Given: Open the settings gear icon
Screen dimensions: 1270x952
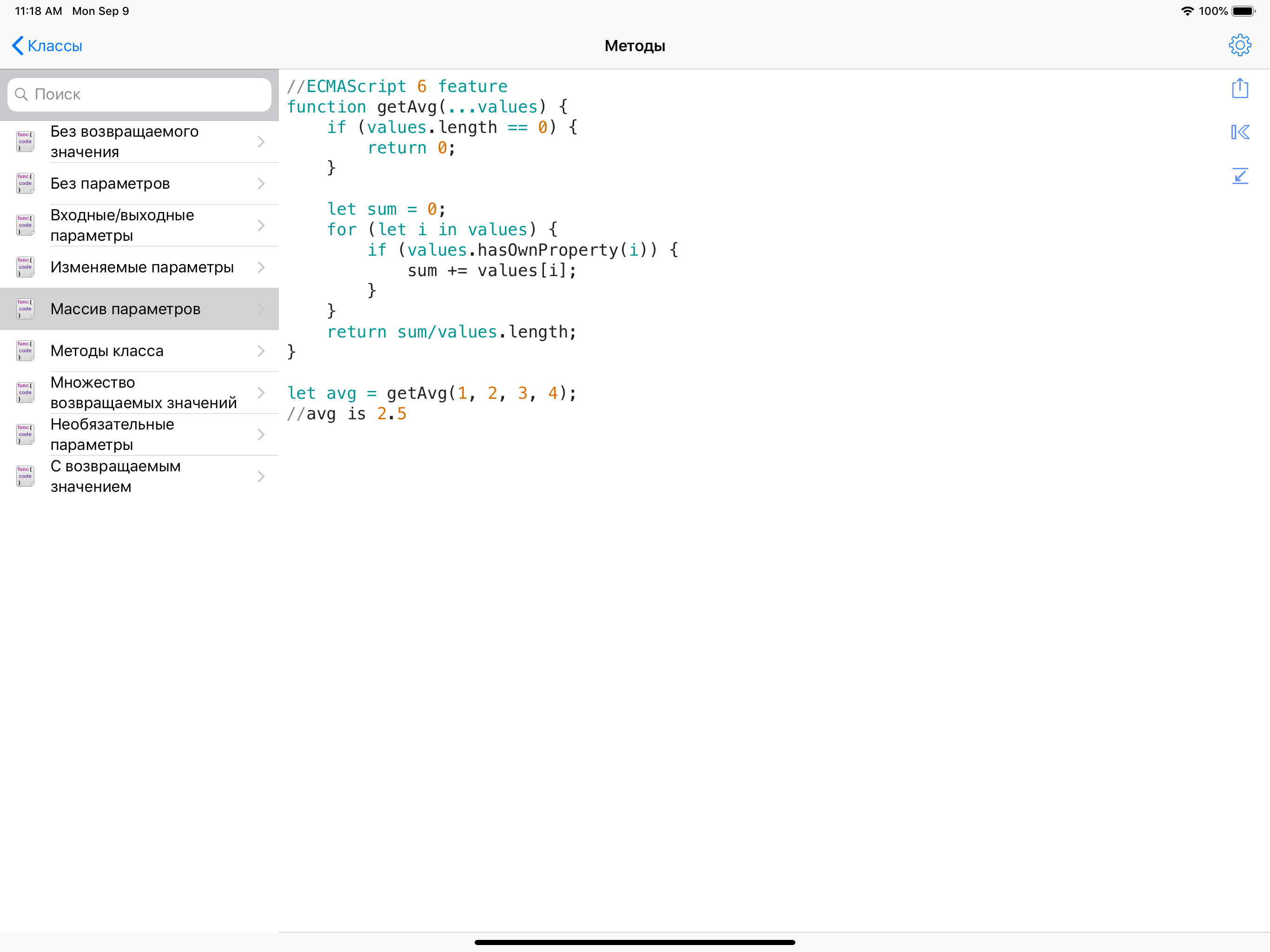Looking at the screenshot, I should tap(1240, 46).
